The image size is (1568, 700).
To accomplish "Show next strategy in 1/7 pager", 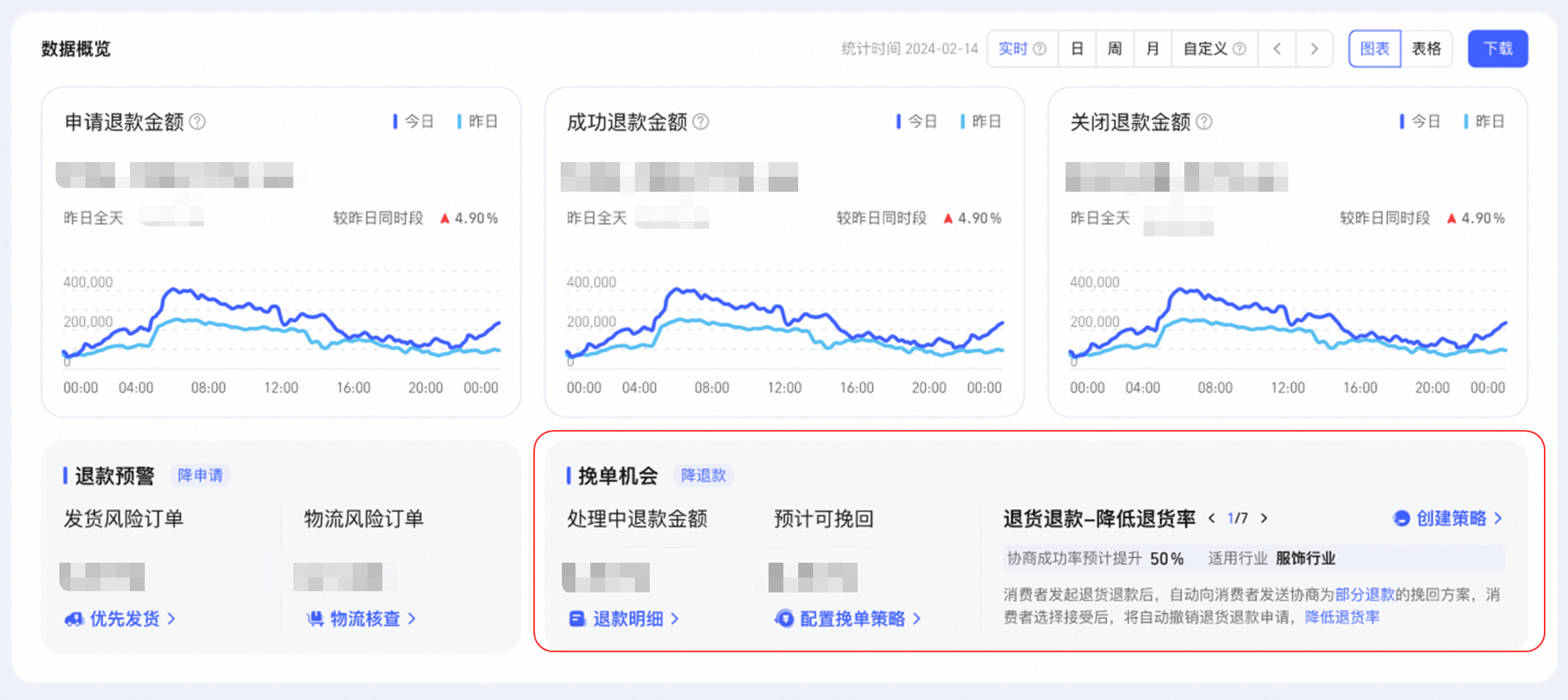I will (x=1264, y=518).
